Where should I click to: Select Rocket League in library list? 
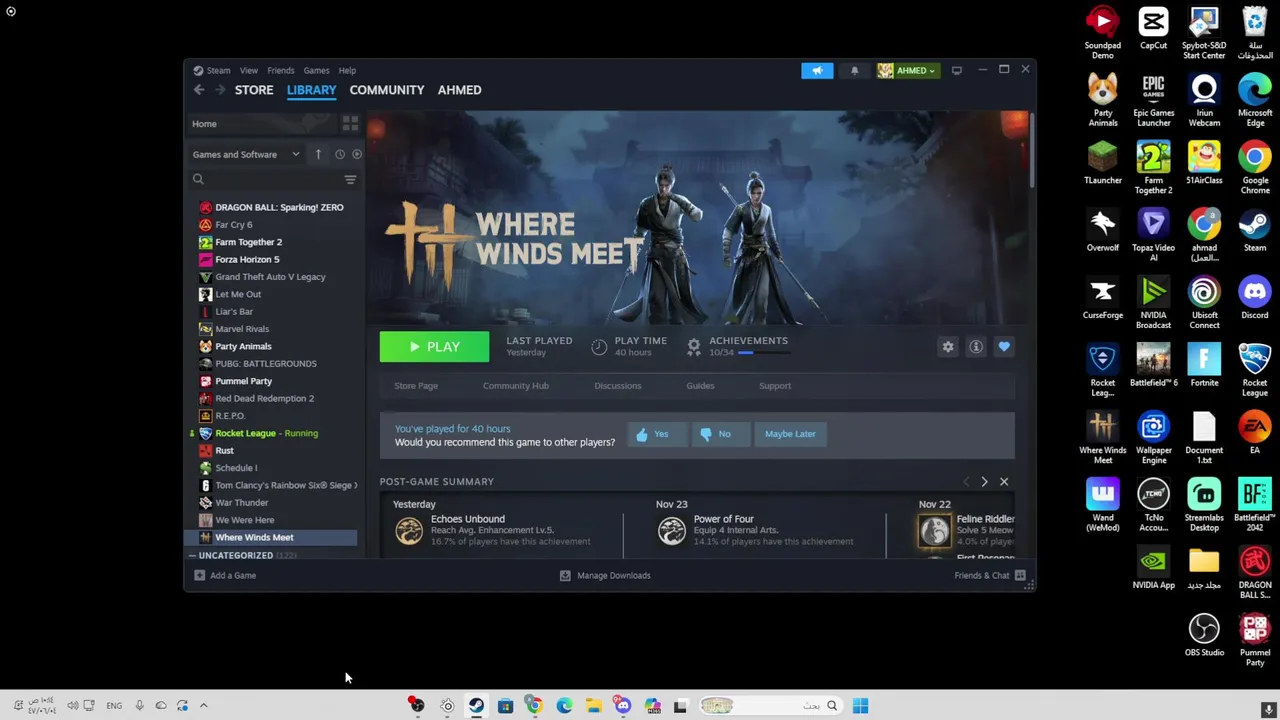(273, 433)
